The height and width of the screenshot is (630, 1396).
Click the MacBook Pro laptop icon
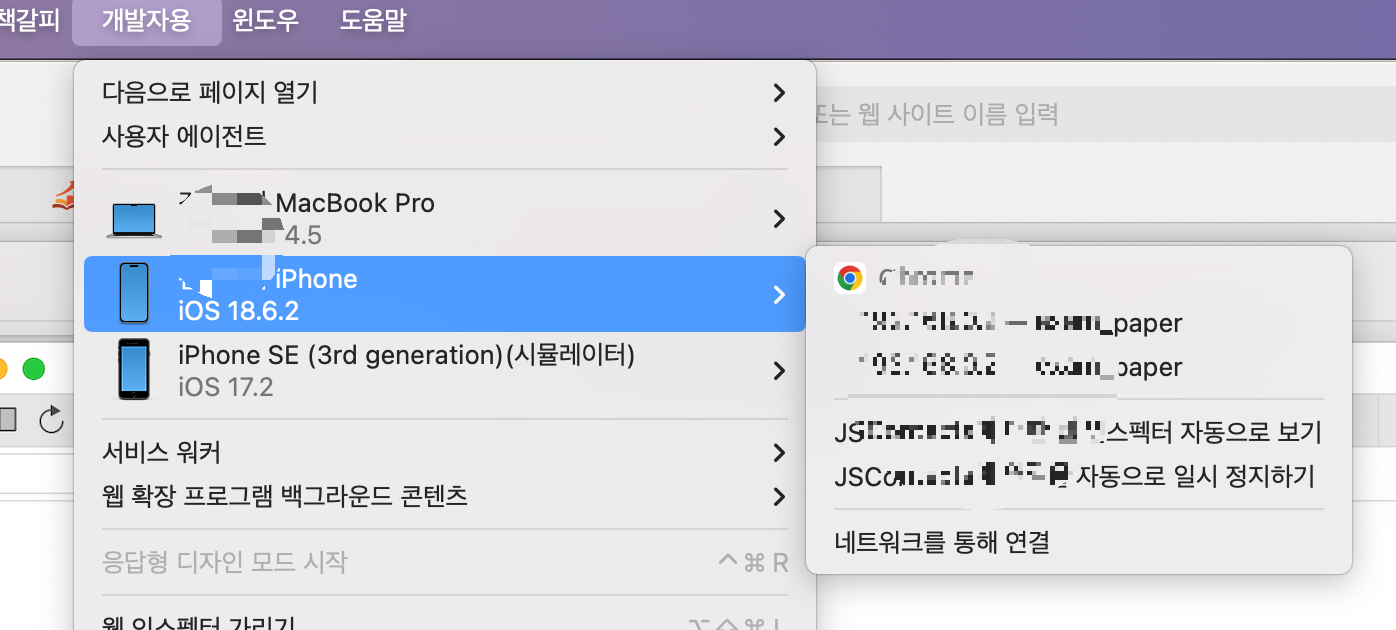pos(134,220)
